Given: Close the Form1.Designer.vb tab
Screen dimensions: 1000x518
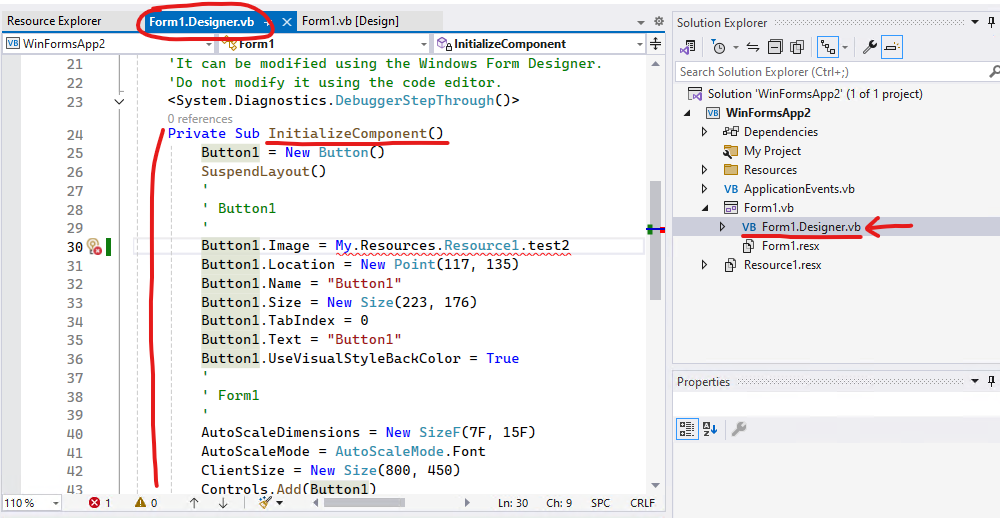Looking at the screenshot, I should point(287,22).
